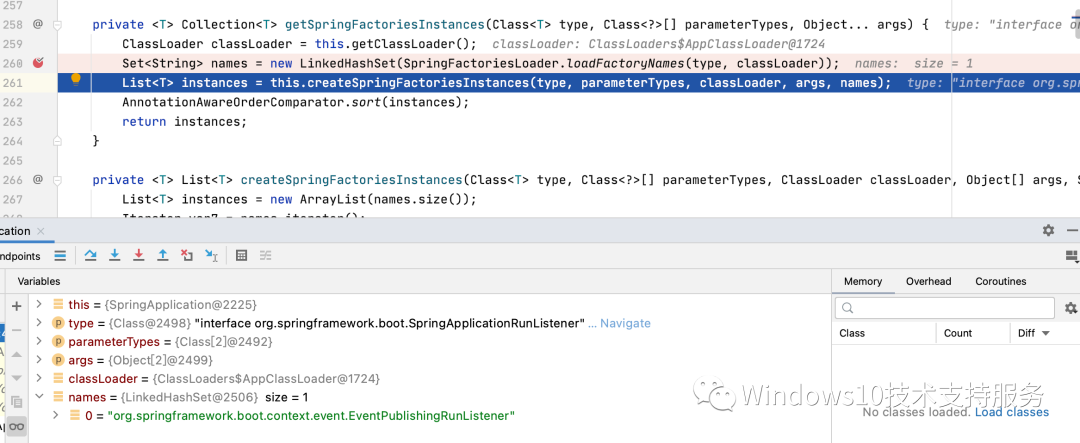
Task: Click the Step Out arrow icon
Action: pyautogui.click(x=163, y=256)
